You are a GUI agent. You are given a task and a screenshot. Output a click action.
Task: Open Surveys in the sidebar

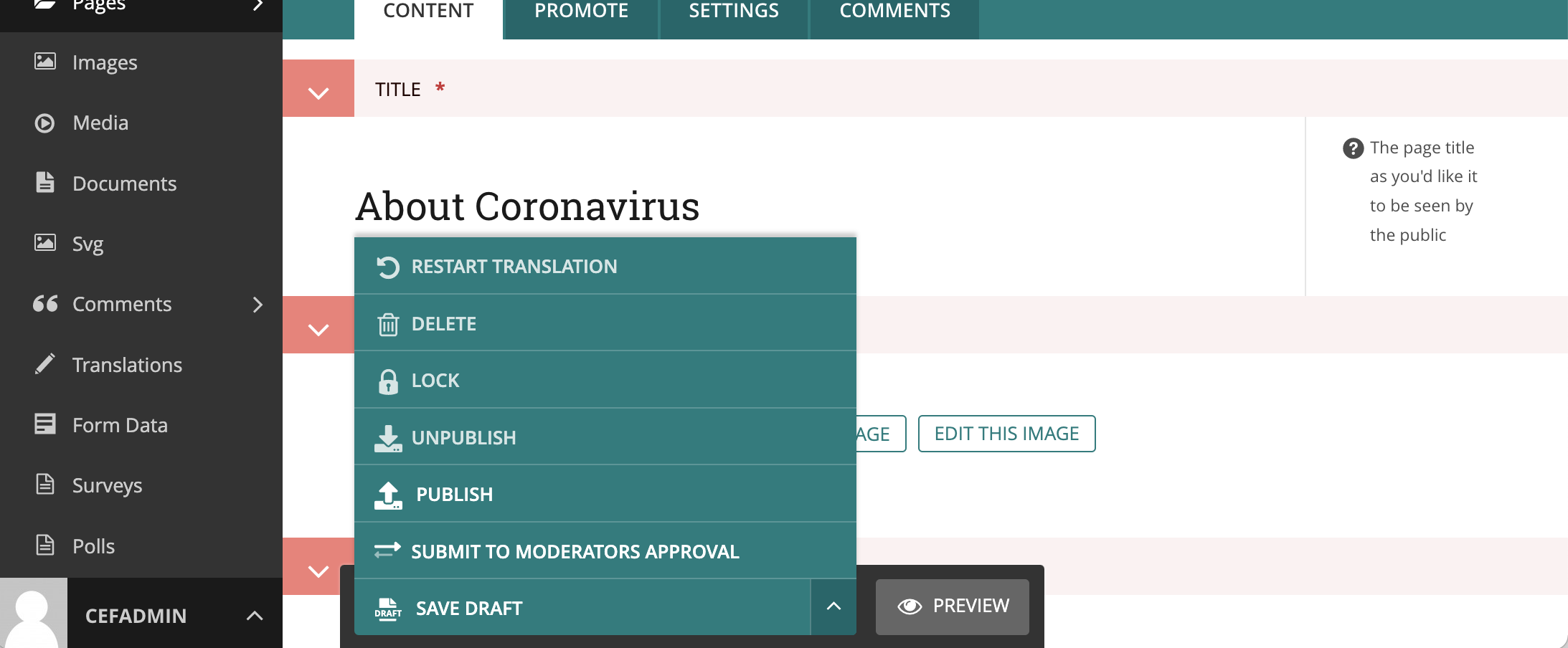point(141,485)
